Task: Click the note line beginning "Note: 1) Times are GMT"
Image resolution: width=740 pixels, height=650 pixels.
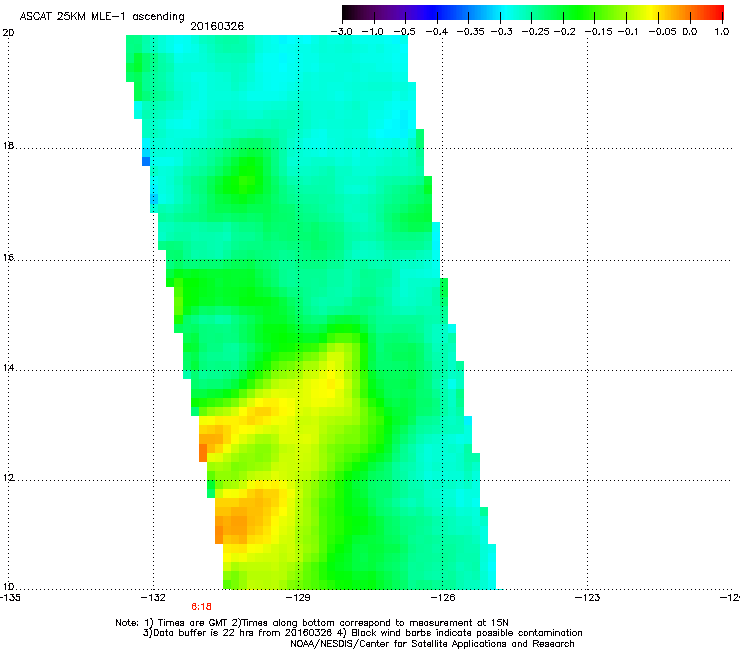Action: click(312, 623)
